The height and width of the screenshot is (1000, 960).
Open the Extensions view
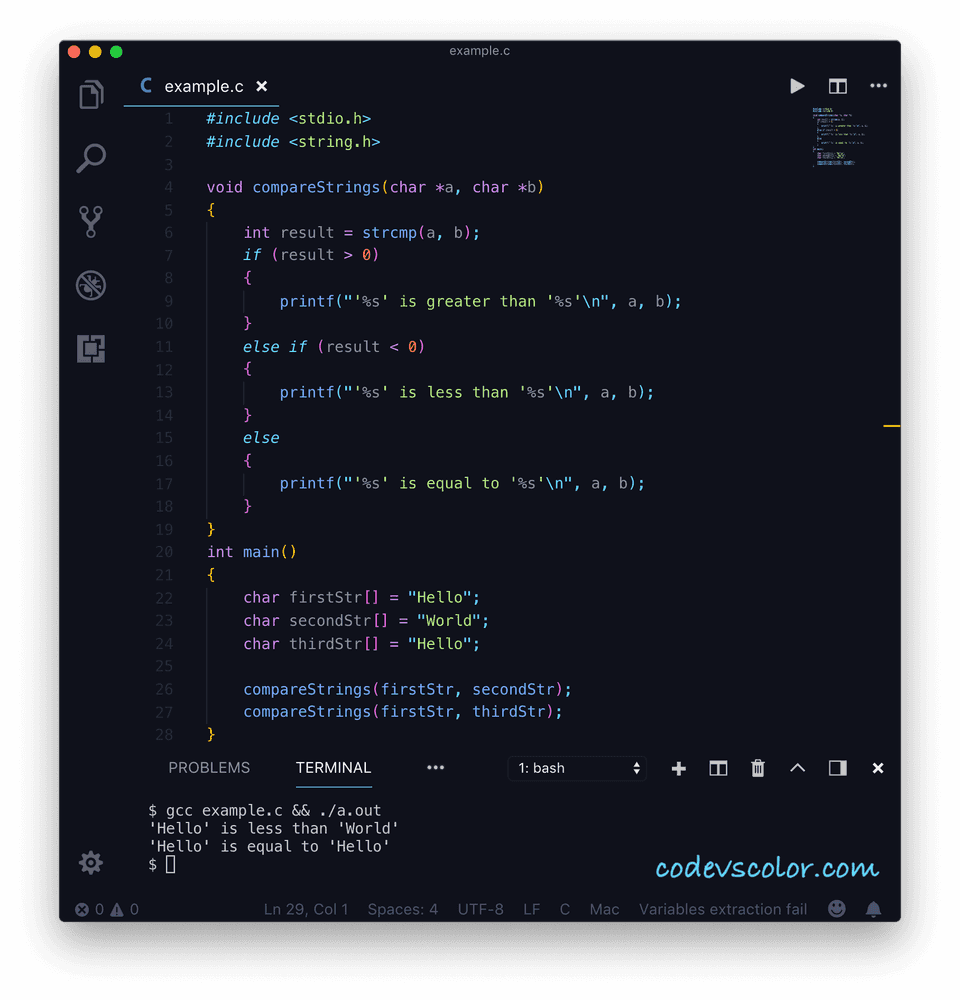tap(91, 348)
